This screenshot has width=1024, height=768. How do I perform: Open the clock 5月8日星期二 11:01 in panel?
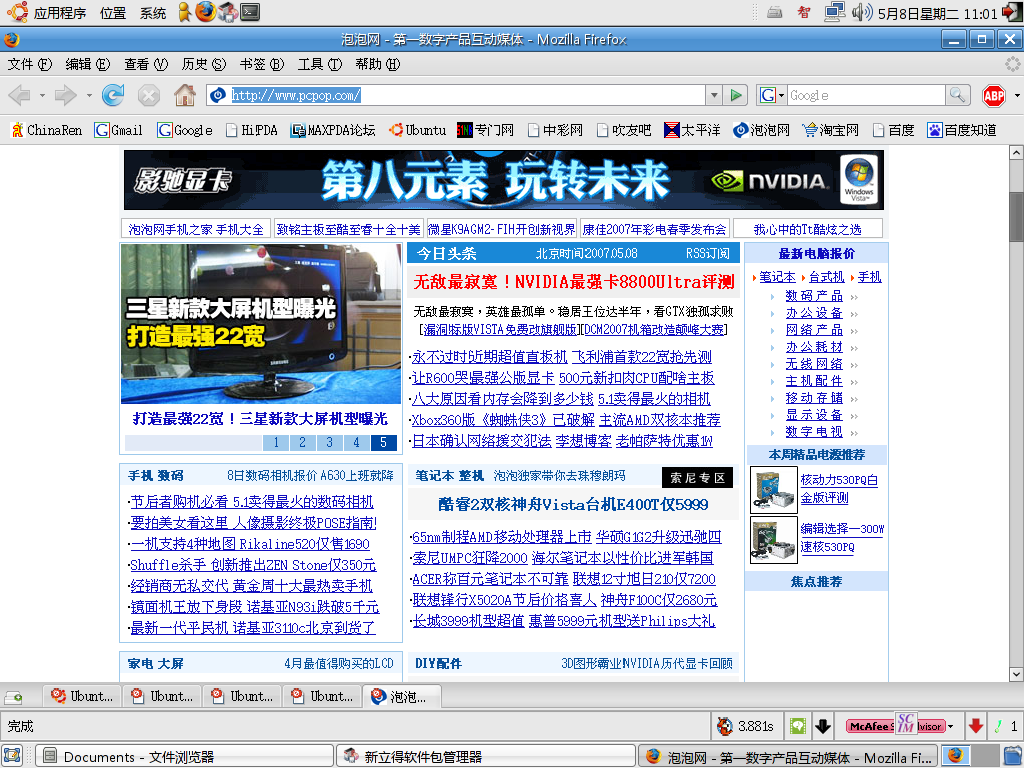click(x=937, y=13)
